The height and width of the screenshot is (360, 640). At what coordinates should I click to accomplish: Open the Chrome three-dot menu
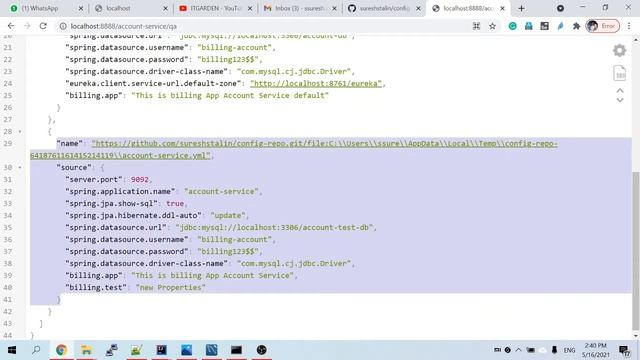pyautogui.click(x=629, y=26)
